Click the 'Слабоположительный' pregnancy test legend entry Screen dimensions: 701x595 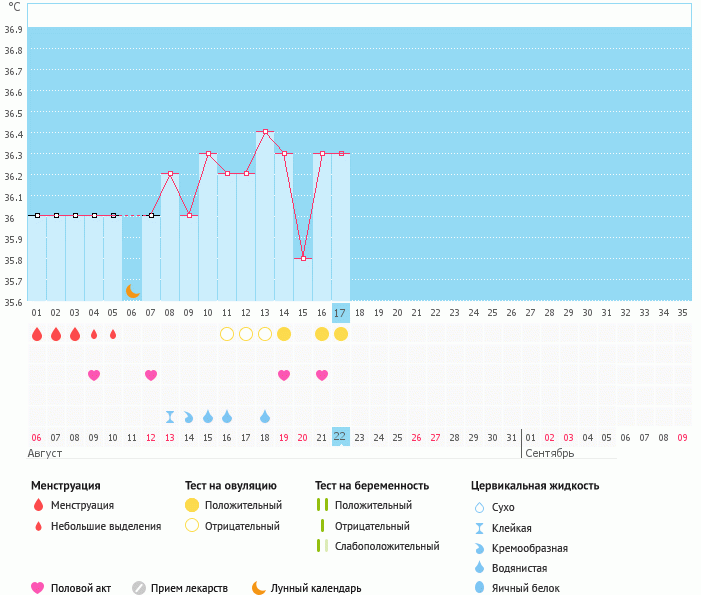[387, 546]
